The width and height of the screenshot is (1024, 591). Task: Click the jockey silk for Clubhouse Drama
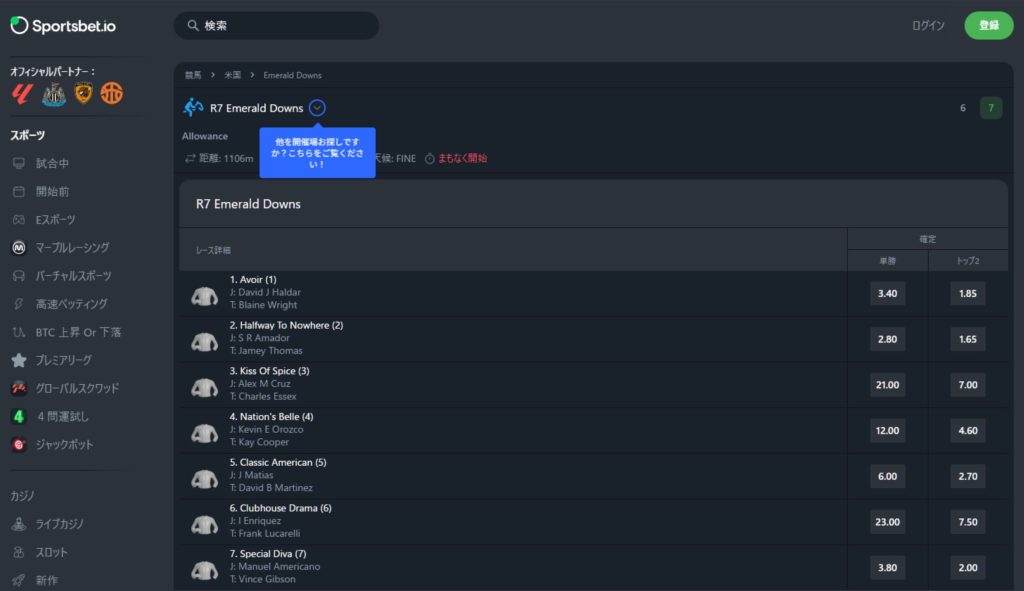(204, 524)
